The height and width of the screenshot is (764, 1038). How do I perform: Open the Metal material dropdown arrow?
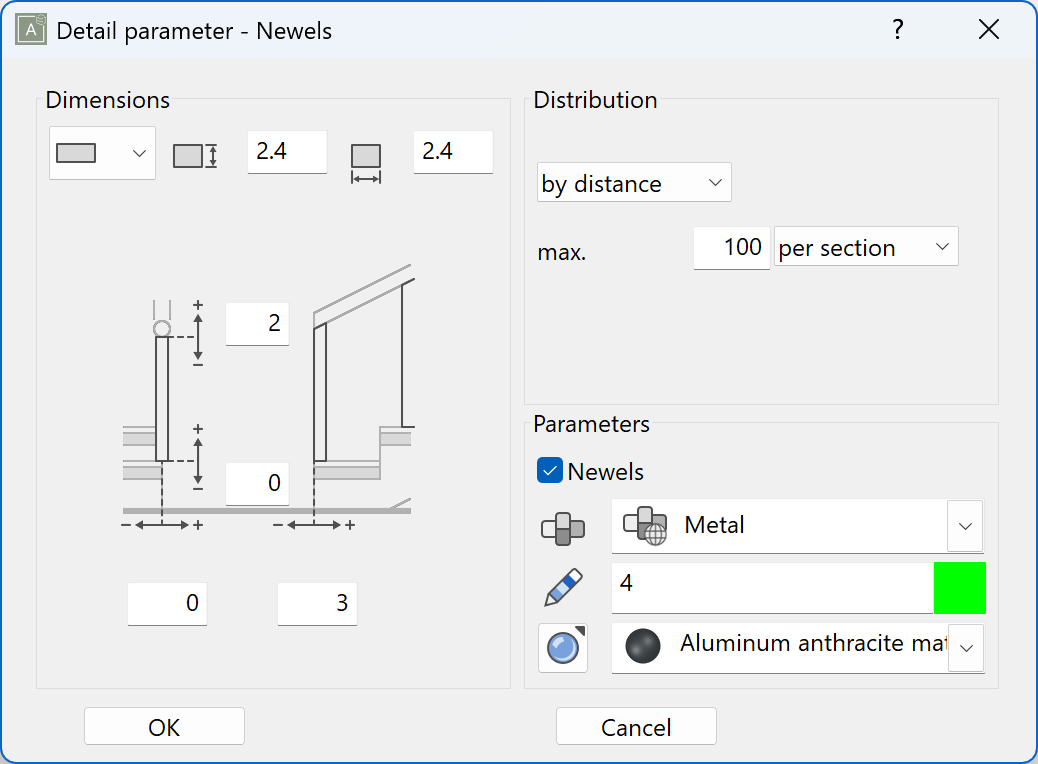[x=965, y=526]
